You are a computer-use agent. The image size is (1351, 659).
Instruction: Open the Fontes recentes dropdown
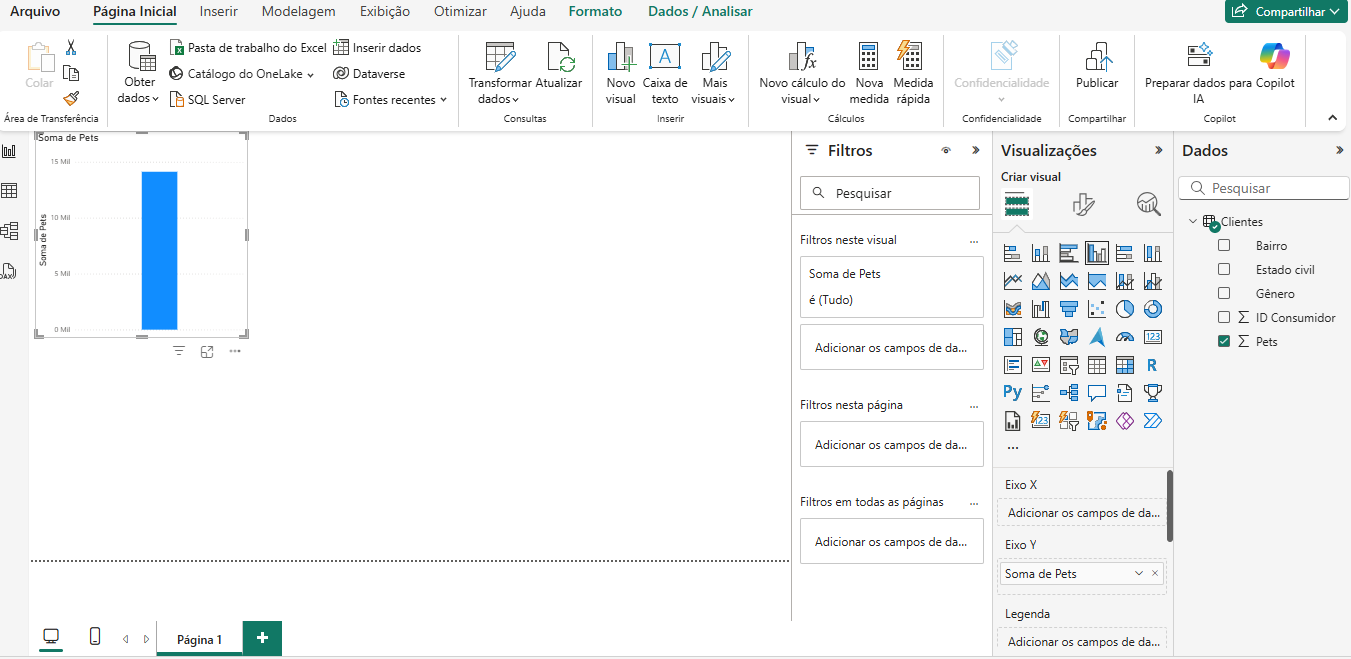pos(443,100)
